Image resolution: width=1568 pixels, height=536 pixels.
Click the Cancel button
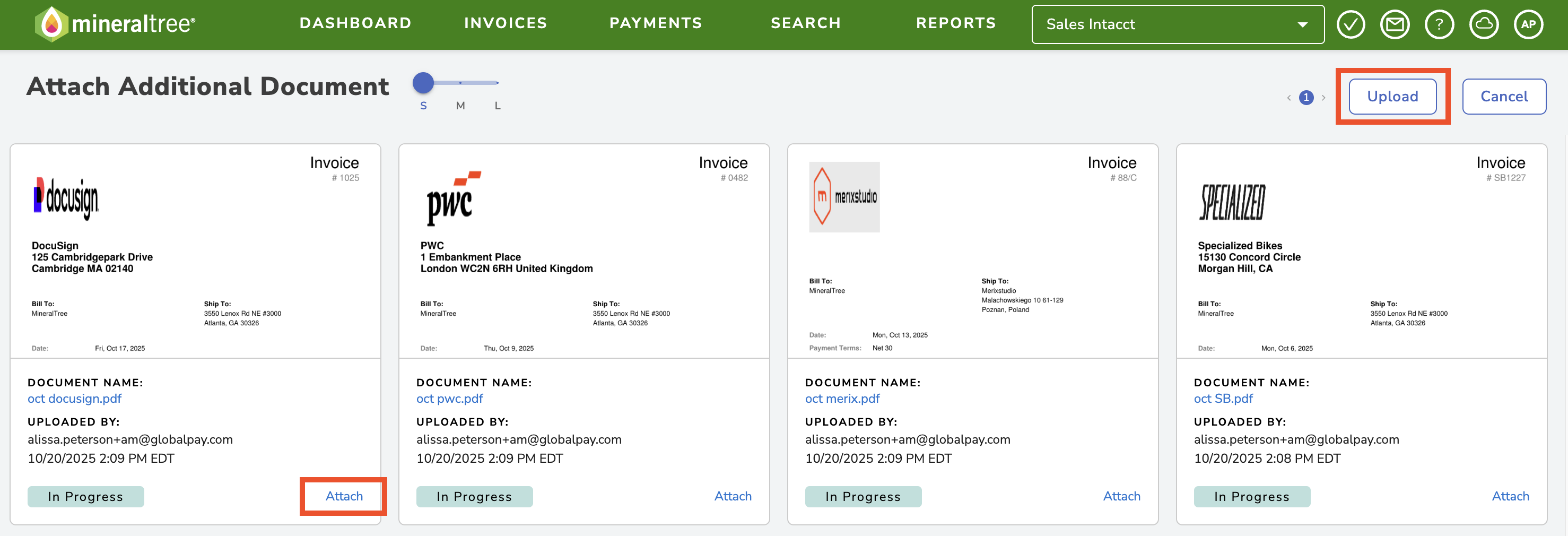(x=1504, y=96)
